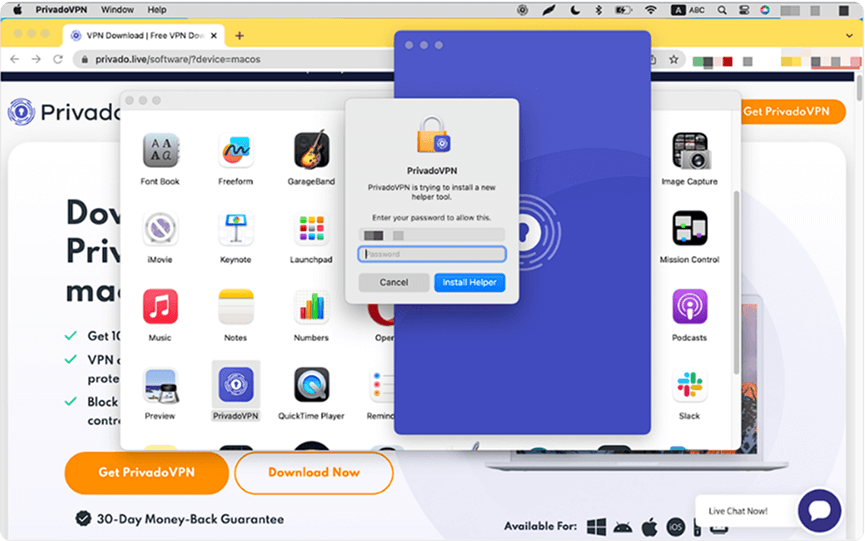Click the Reminders app icon
Screen dimensions: 865x541
[382, 385]
